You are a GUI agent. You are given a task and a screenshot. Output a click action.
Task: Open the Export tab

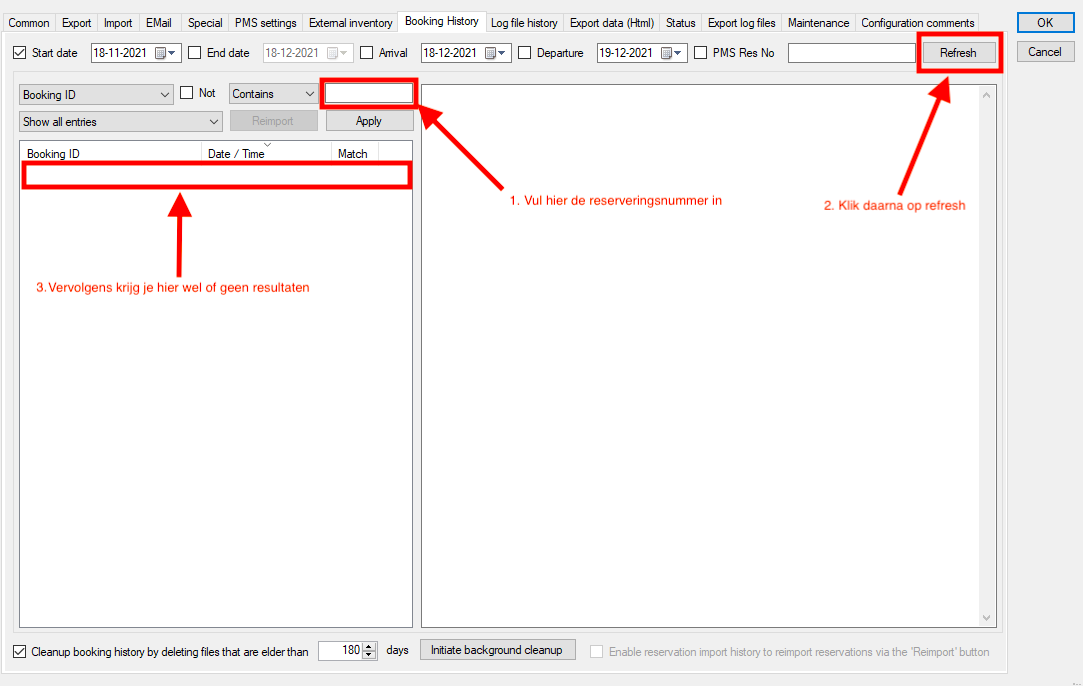pos(77,23)
